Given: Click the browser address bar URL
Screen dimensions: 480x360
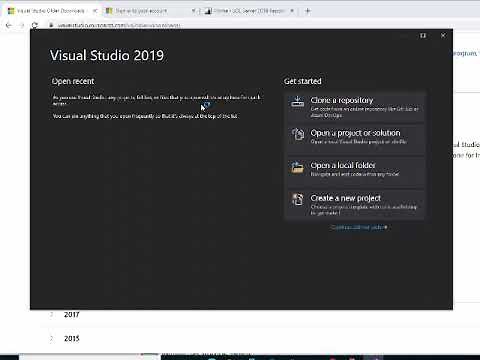Looking at the screenshot, I should coord(118,25).
